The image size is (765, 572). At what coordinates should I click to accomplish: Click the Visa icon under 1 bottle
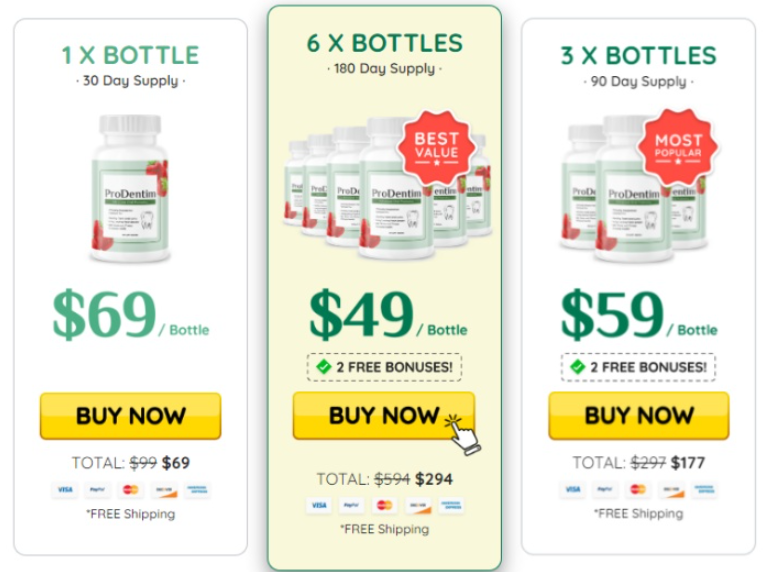[x=65, y=490]
